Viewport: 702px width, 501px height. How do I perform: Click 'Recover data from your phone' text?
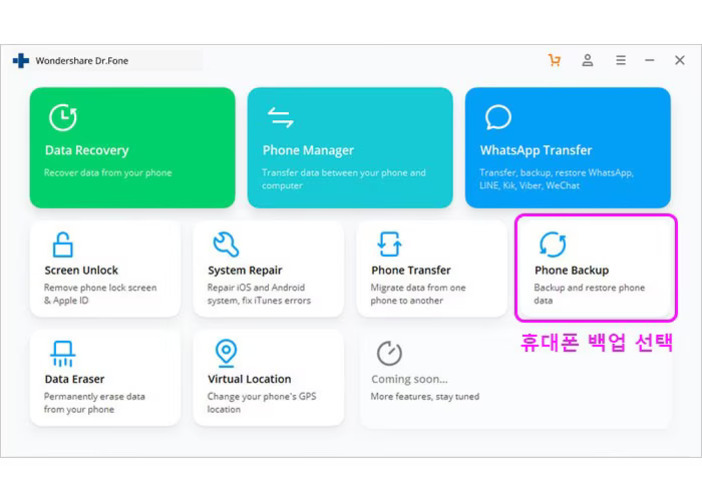tap(108, 173)
